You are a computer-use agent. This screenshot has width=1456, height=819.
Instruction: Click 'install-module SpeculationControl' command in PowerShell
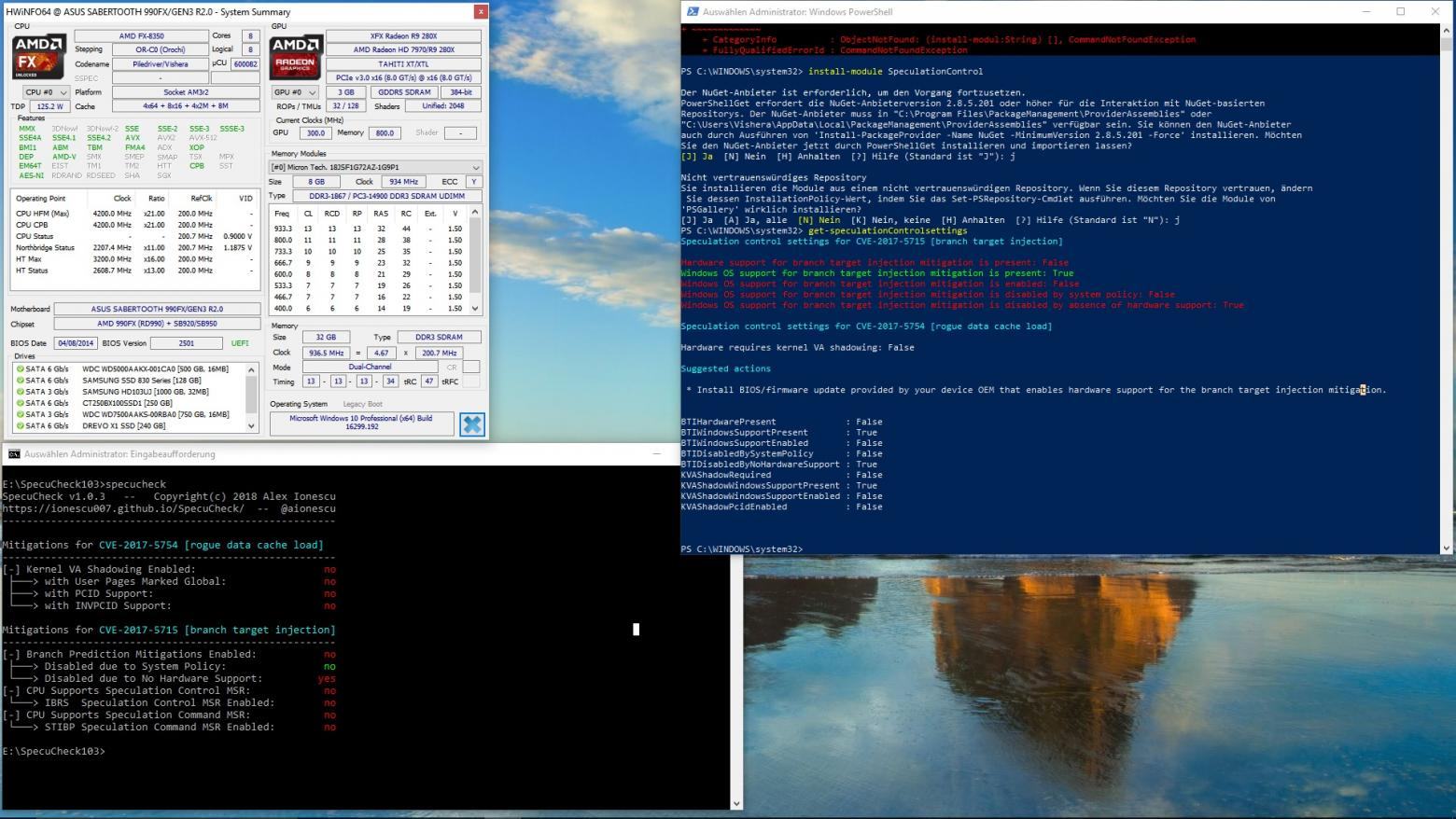click(x=895, y=71)
